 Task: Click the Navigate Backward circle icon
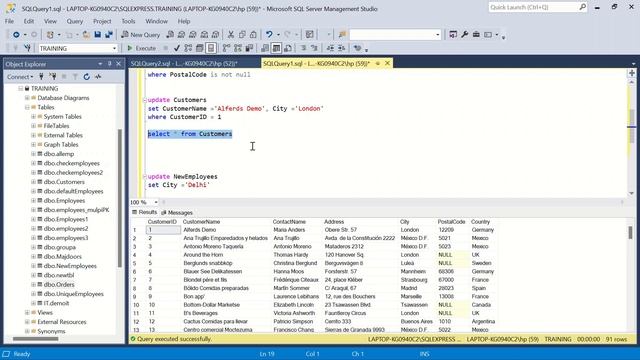pos(16,35)
